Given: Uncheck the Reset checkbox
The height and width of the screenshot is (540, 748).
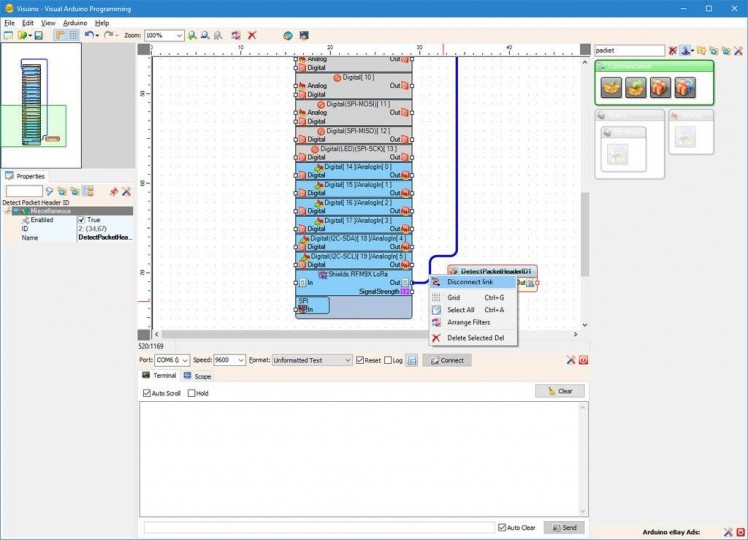Looking at the screenshot, I should [361, 360].
